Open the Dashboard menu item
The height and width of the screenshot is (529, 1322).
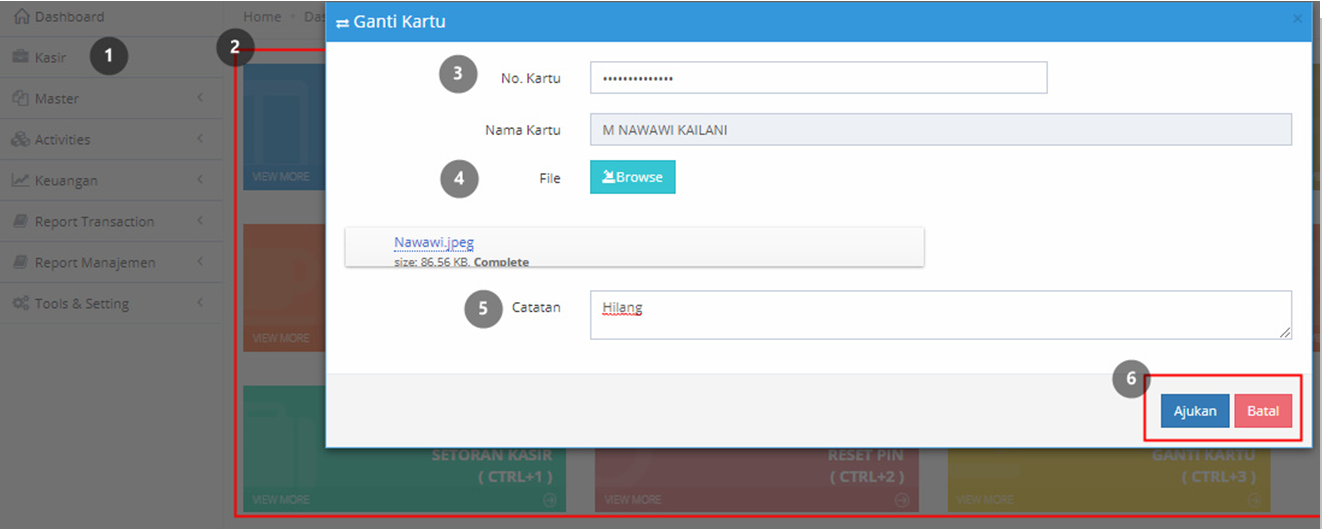click(x=111, y=17)
